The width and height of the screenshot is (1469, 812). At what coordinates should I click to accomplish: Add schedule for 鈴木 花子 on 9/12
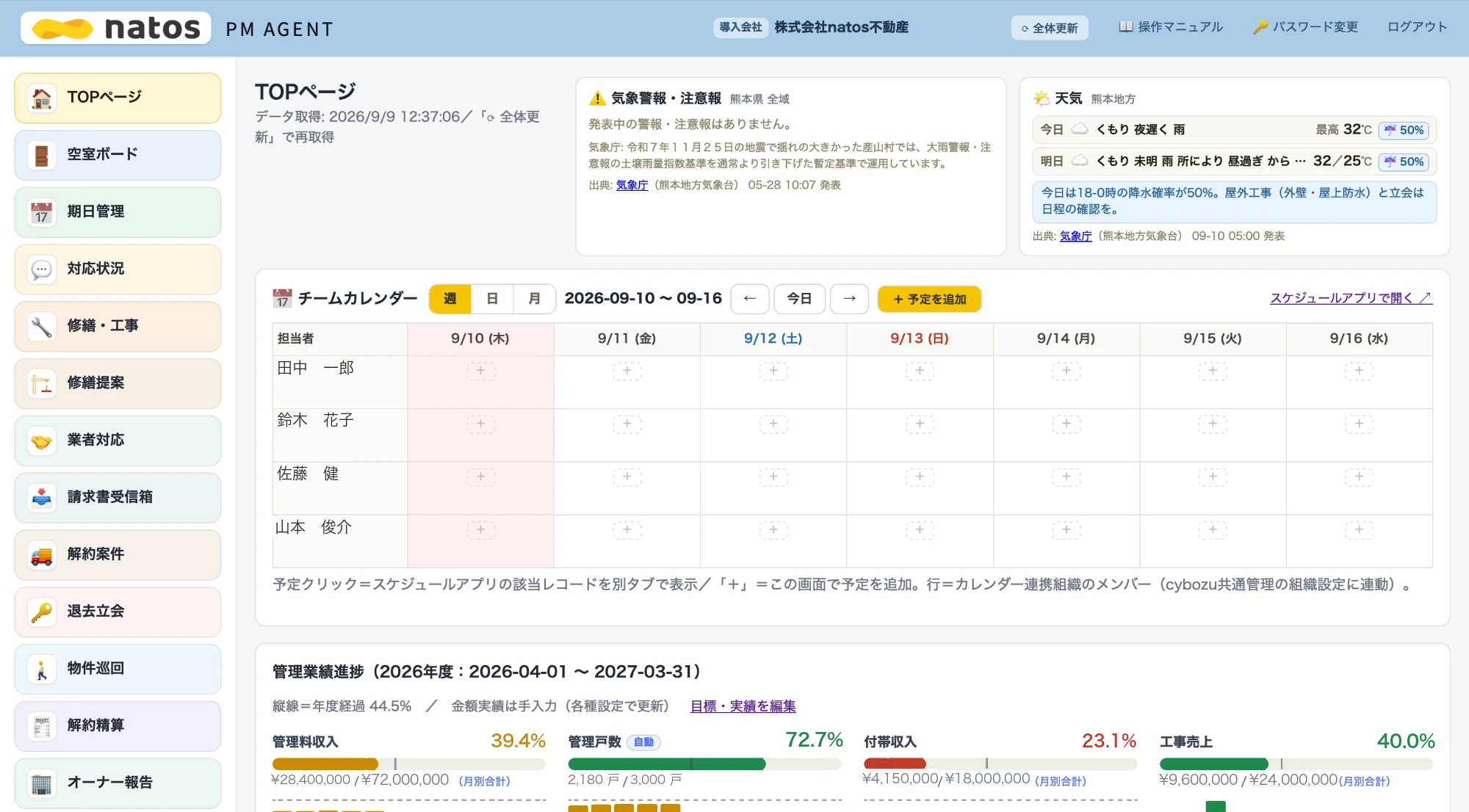[x=773, y=424]
